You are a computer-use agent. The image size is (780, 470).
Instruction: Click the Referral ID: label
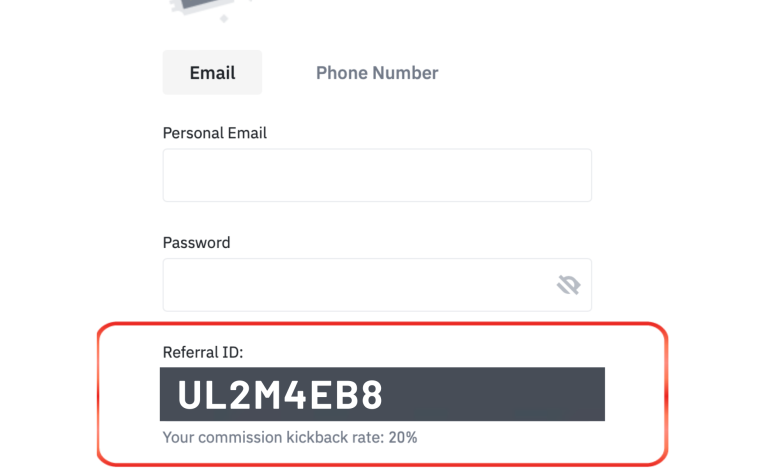click(x=203, y=352)
